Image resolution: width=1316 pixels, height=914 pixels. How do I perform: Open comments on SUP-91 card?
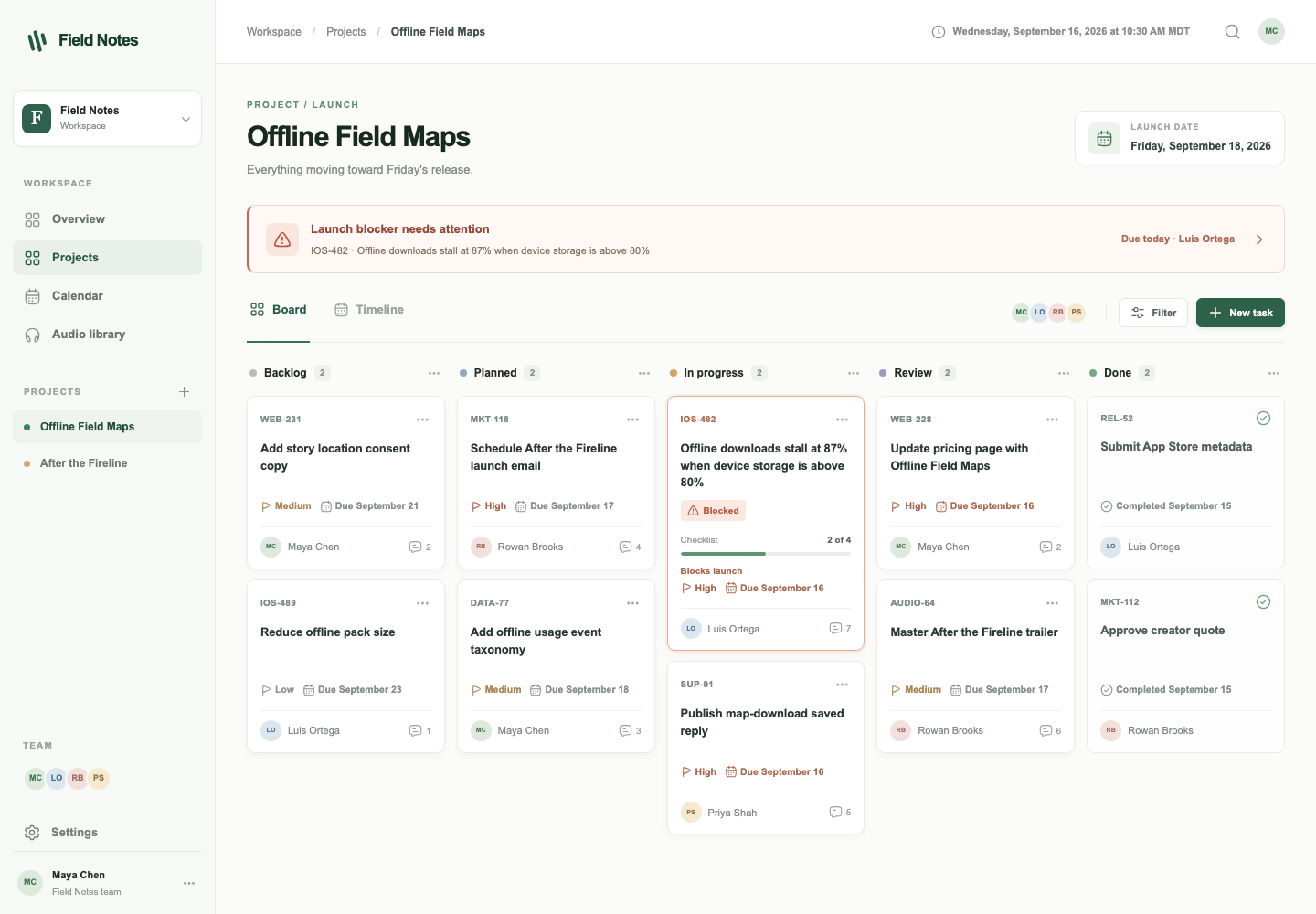tap(840, 813)
